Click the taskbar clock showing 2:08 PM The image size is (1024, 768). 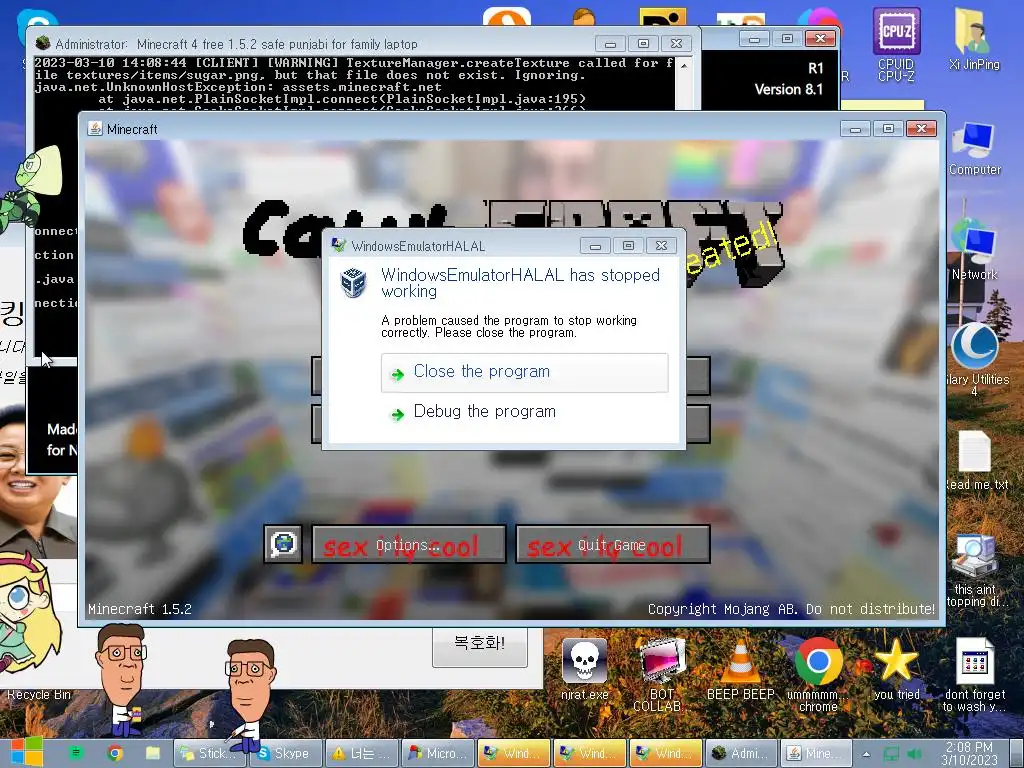969,753
